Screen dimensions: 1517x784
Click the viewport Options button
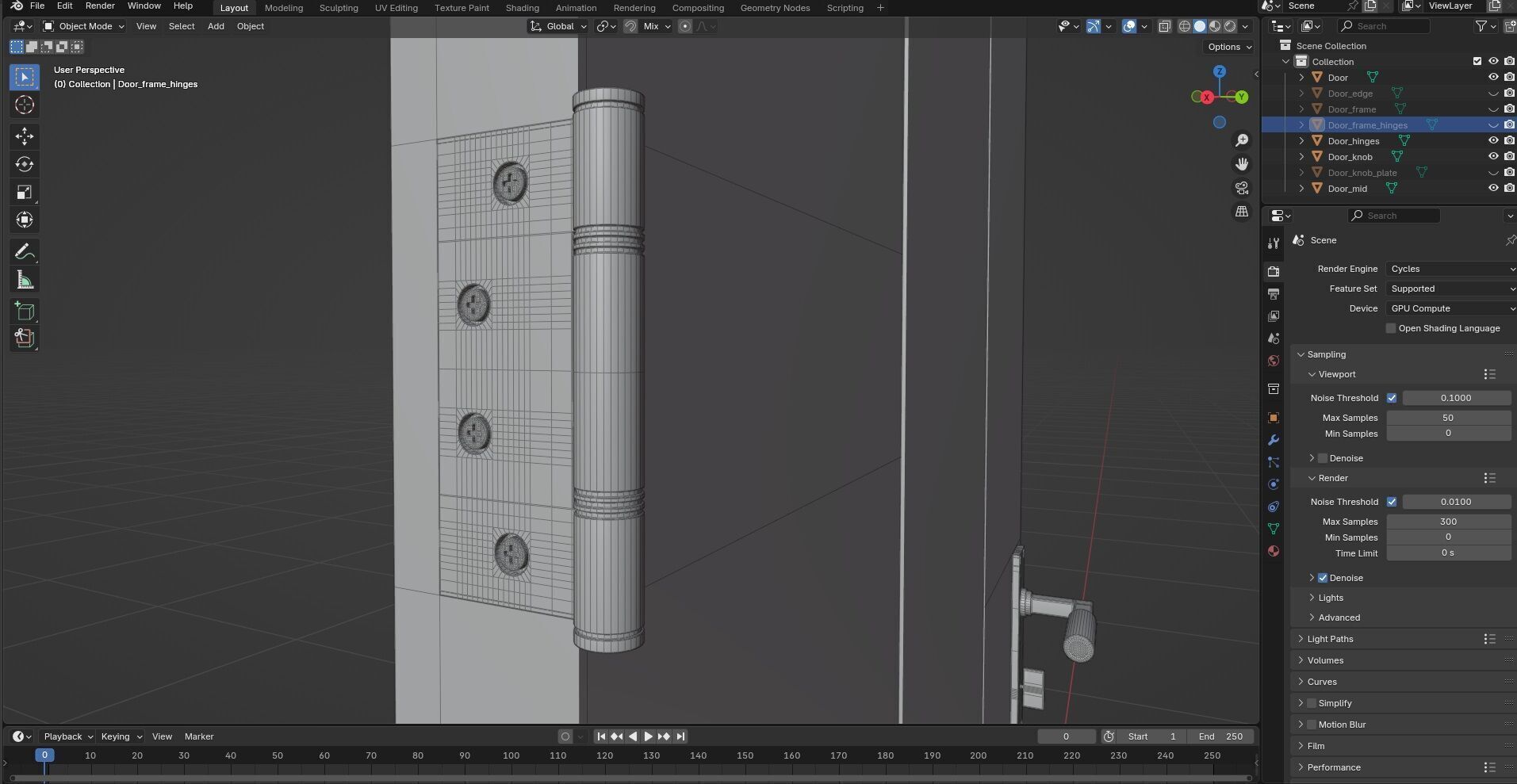1229,47
